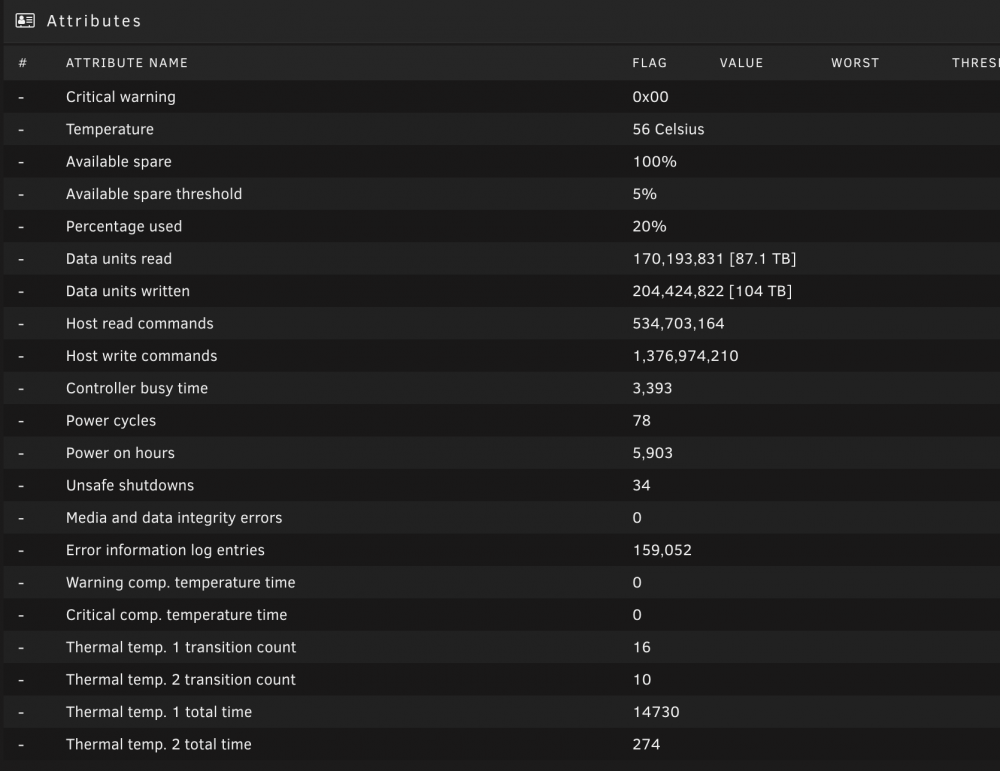Select the Controller busy time attribute
This screenshot has width=1000, height=771.
tap(136, 388)
